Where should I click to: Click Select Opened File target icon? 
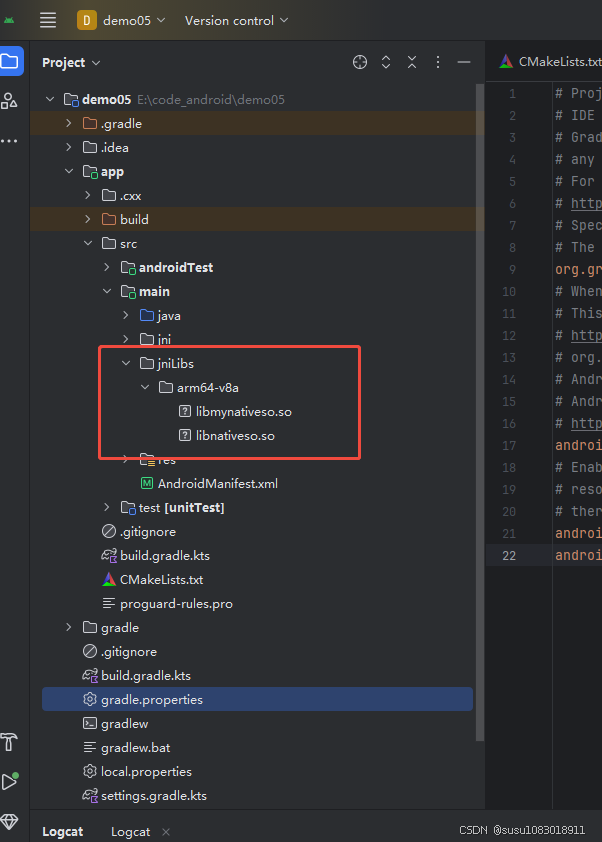[x=360, y=63]
